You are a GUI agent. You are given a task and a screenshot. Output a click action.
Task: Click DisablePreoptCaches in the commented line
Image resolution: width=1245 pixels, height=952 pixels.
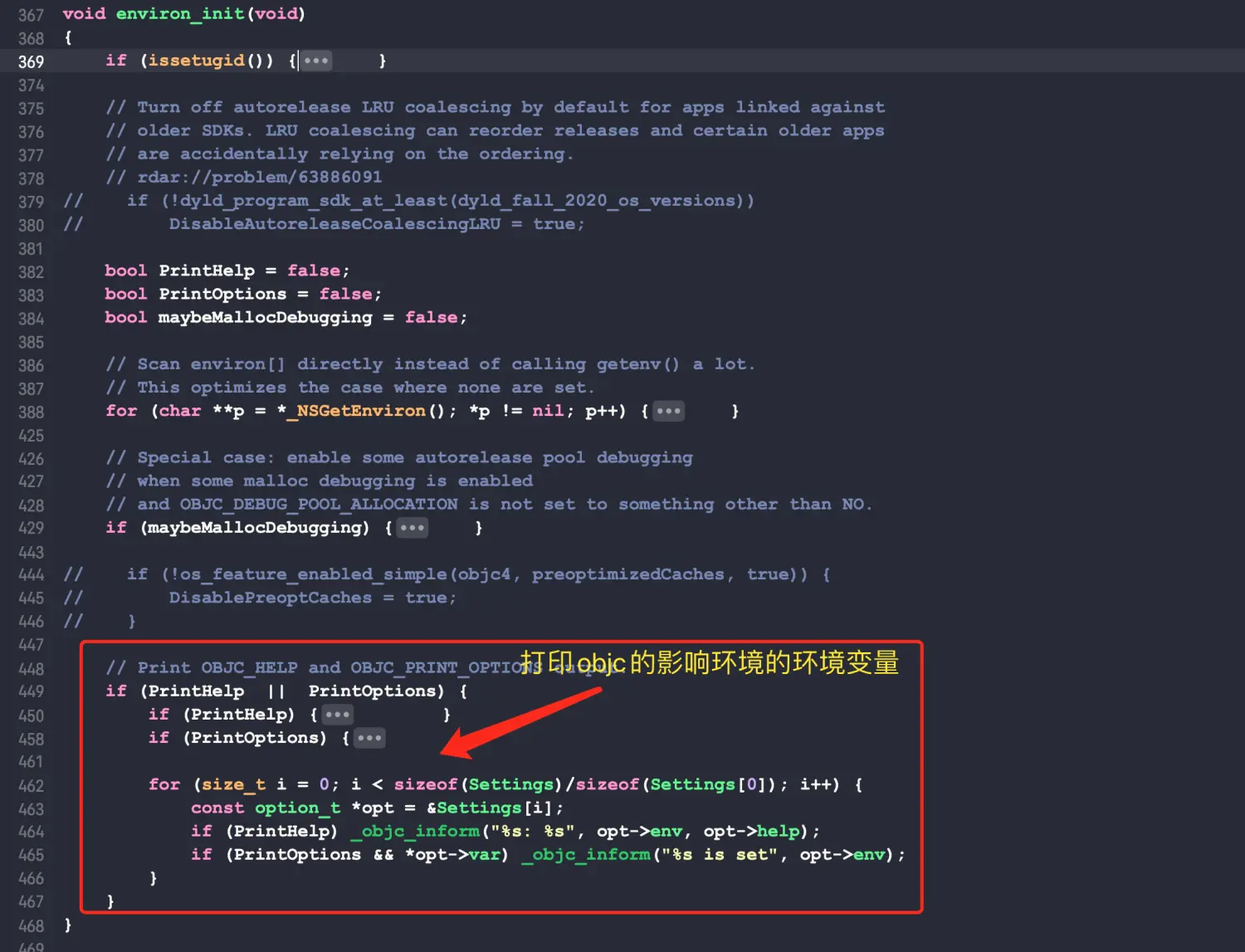pos(271,598)
